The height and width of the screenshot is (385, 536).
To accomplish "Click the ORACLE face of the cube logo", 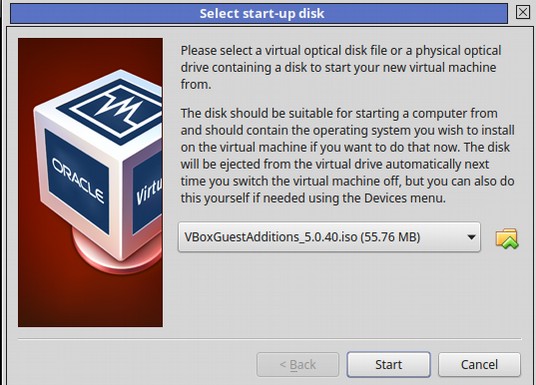I will 77,181.
